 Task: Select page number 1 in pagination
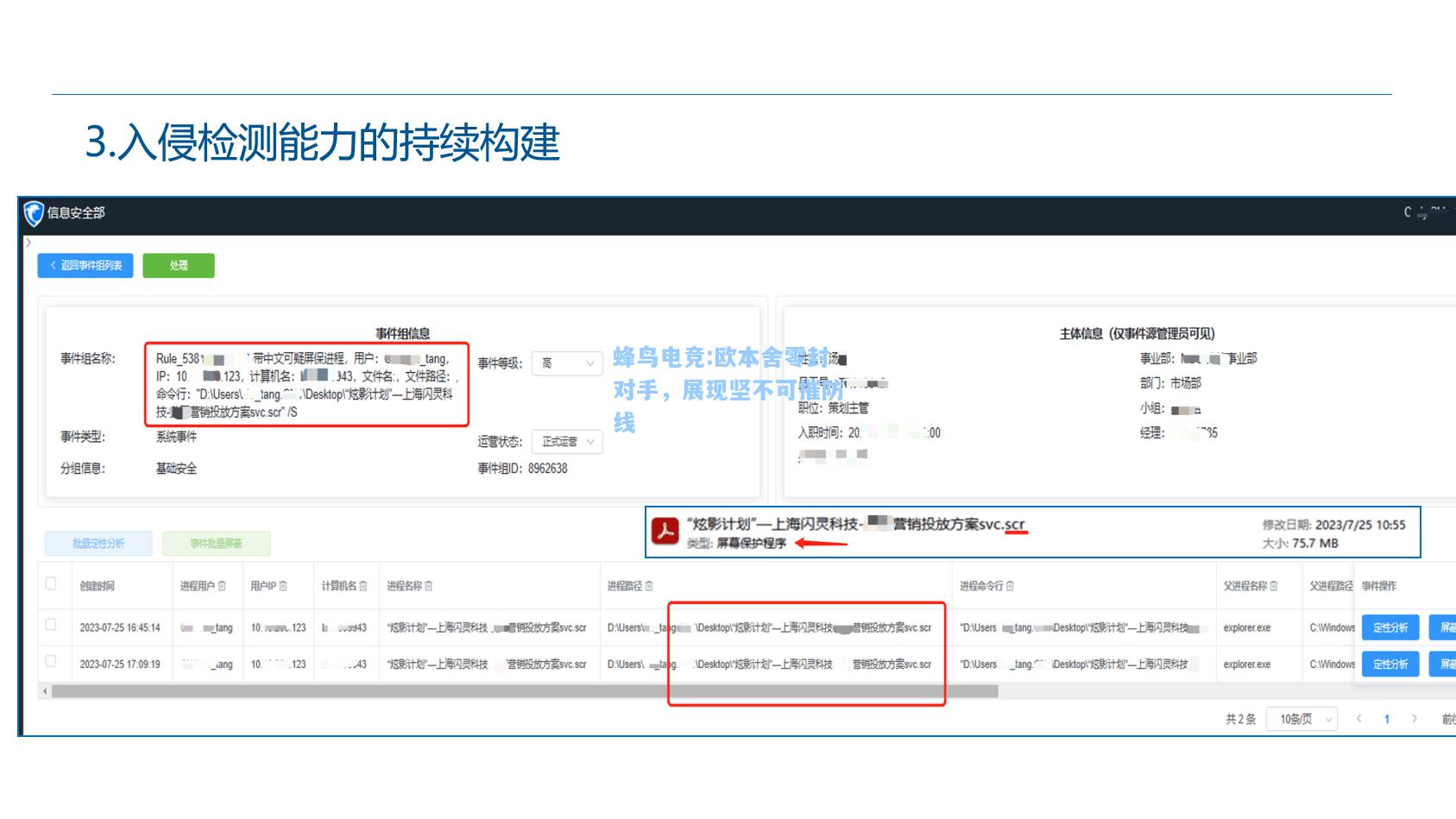(x=1387, y=719)
